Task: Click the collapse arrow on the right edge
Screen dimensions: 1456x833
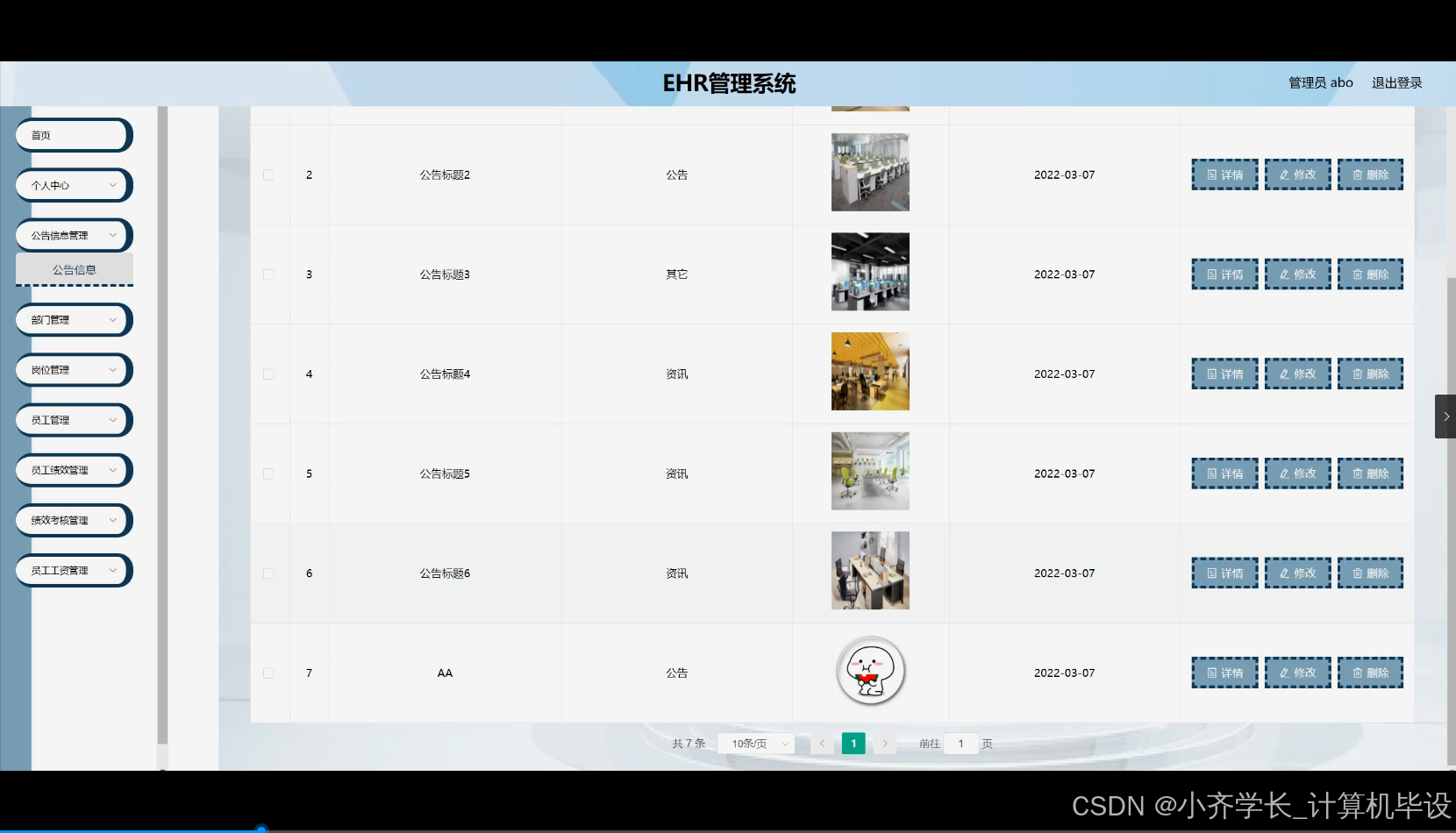Action: [x=1445, y=416]
